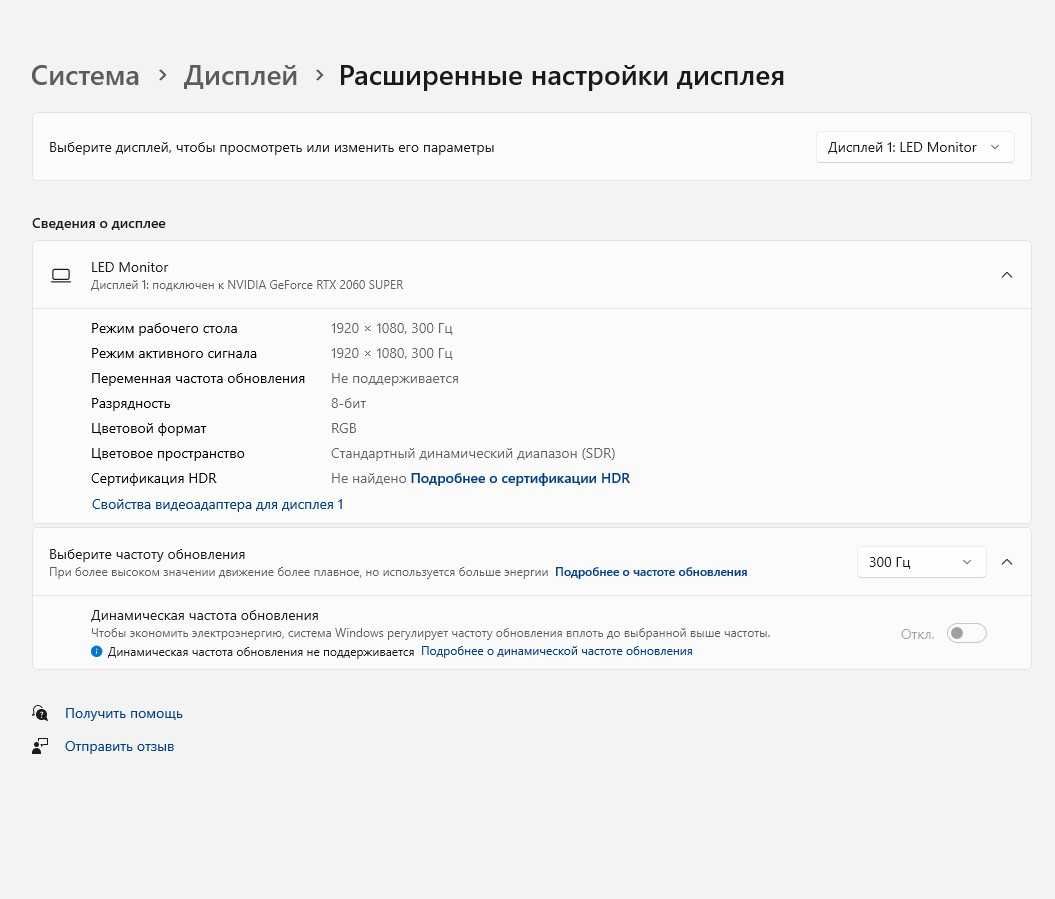
Task: Click the Не поддерживается value
Action: [394, 378]
